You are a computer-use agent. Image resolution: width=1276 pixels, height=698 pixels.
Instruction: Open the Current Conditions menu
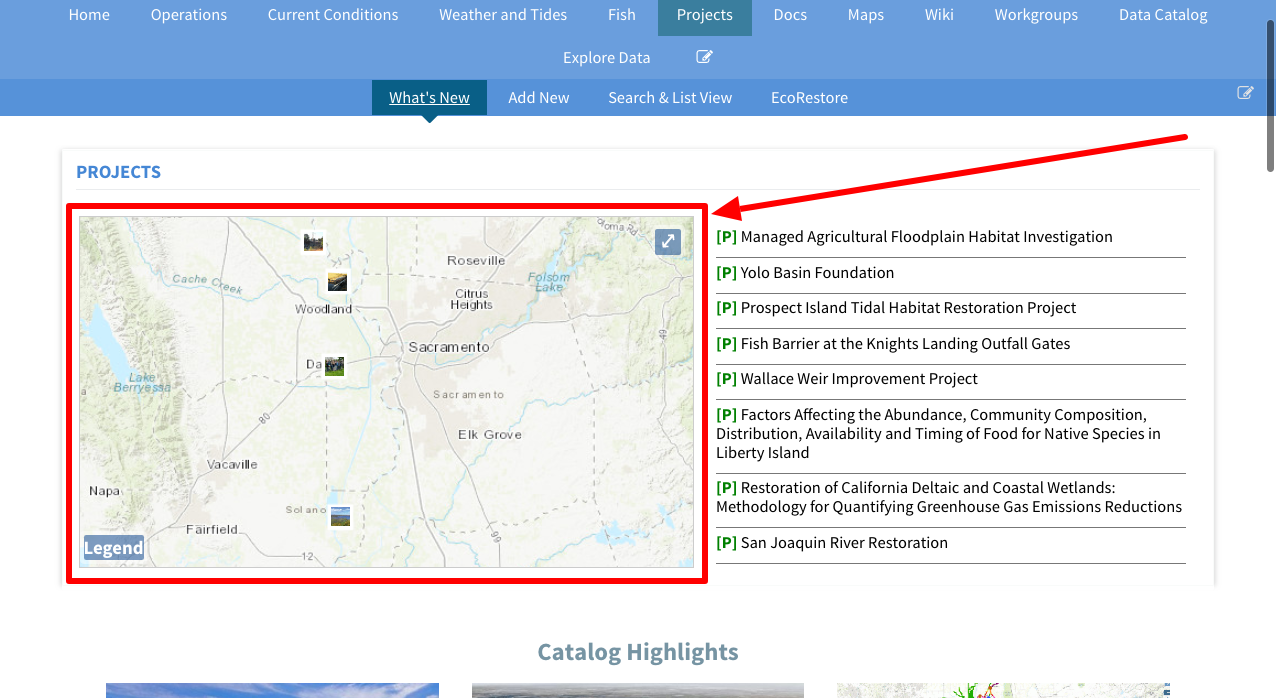332,15
